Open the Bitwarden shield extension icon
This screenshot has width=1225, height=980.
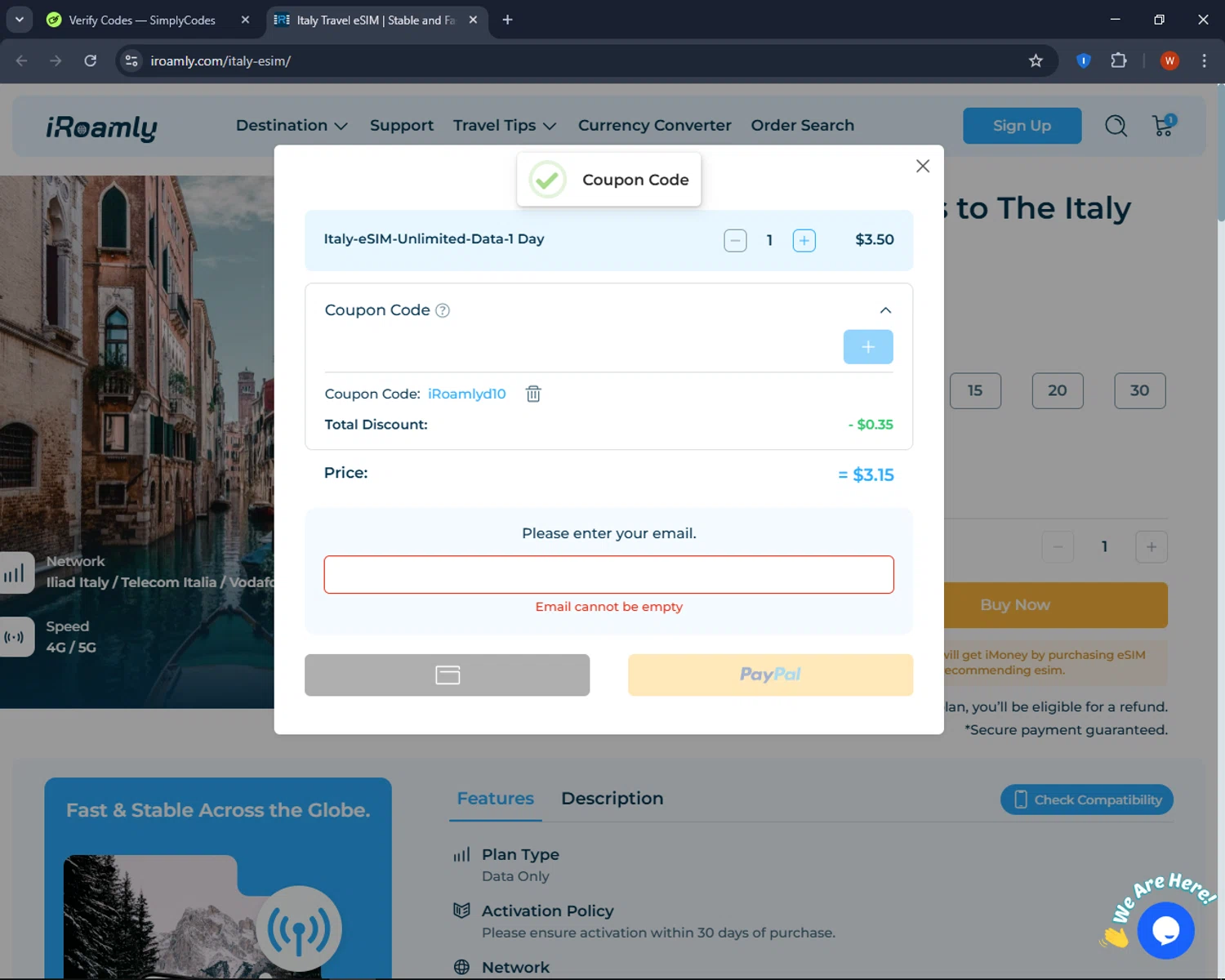[1083, 60]
